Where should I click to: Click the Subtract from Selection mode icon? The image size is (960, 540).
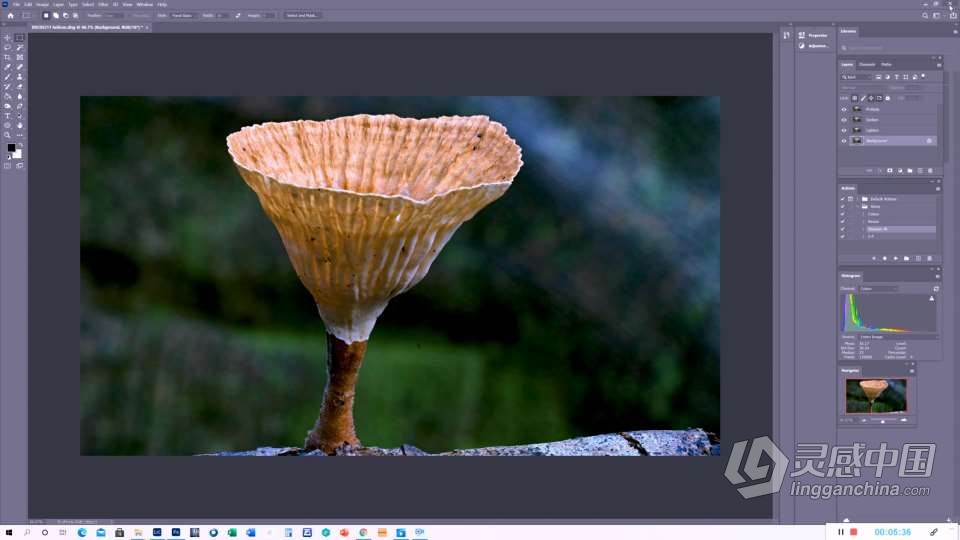66,15
